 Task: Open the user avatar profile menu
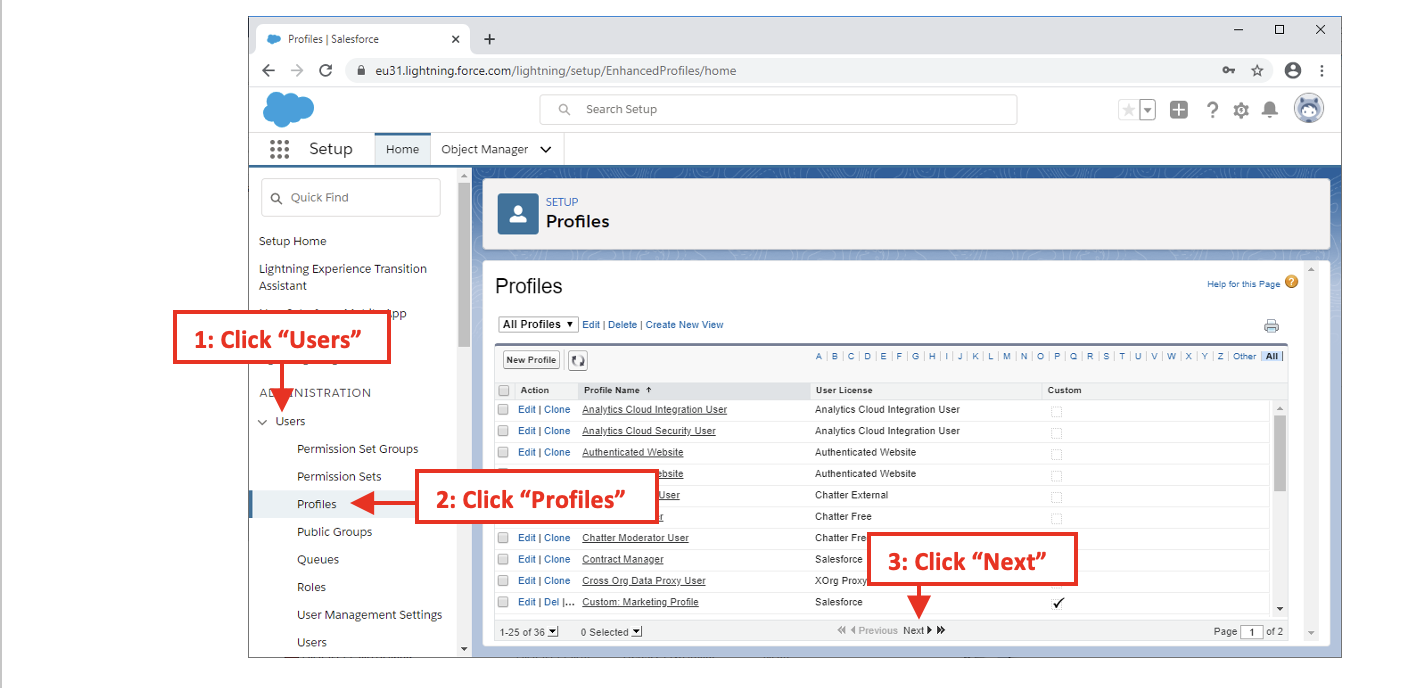pyautogui.click(x=1308, y=109)
